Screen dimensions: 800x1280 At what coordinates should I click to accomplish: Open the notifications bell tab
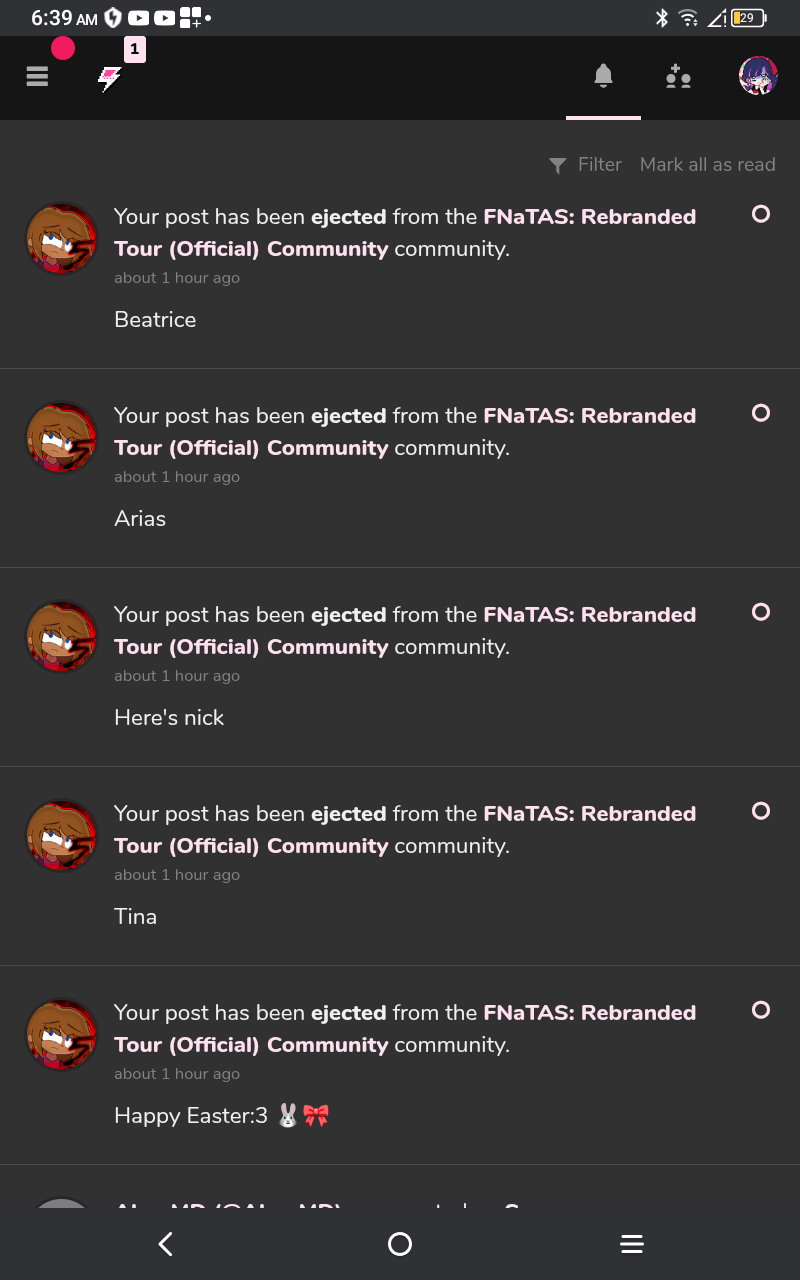tap(603, 76)
